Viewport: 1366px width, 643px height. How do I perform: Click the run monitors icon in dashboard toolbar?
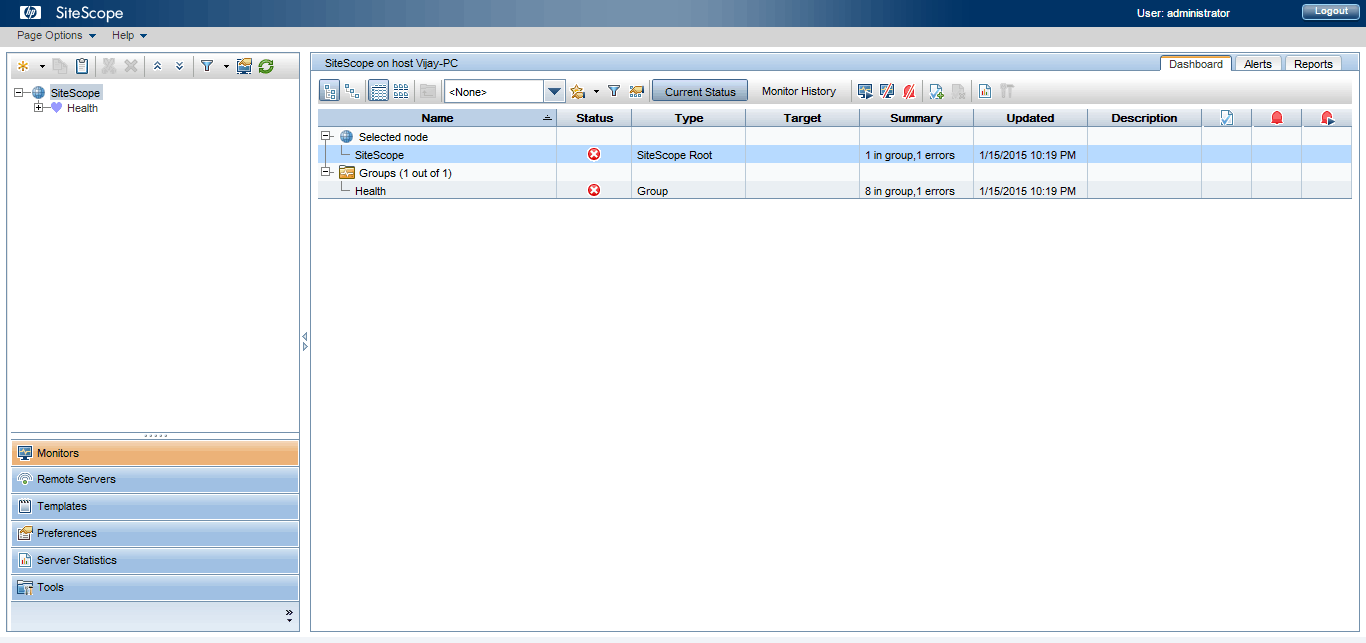[x=865, y=91]
